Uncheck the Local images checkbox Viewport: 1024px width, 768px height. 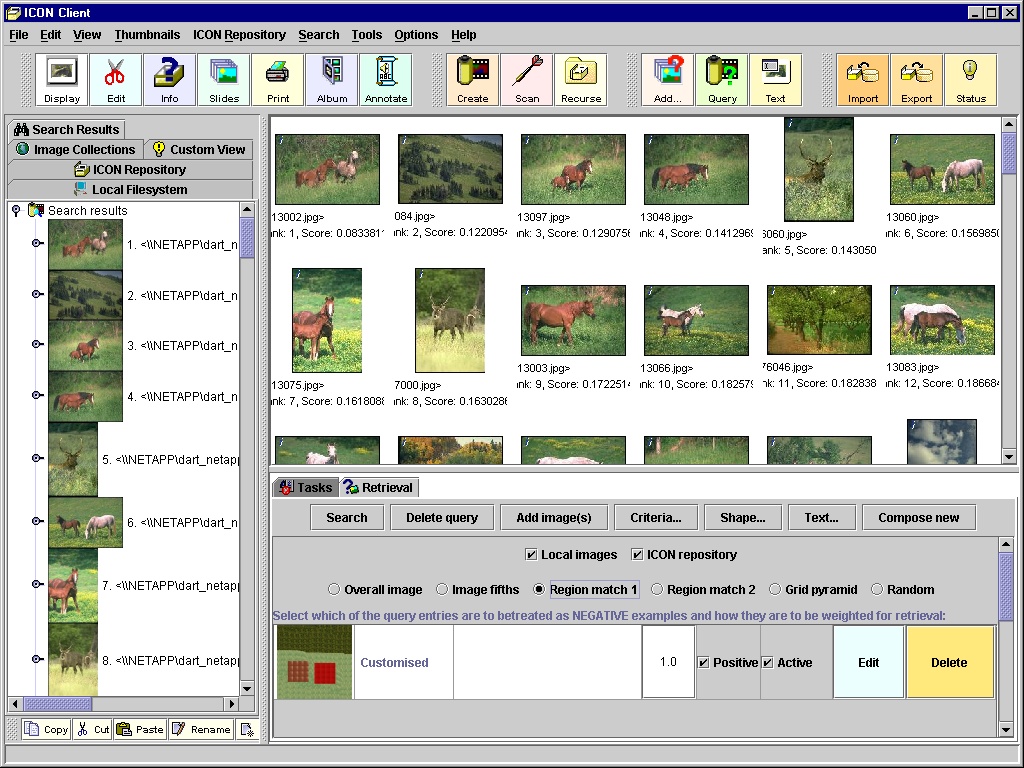pyautogui.click(x=532, y=555)
